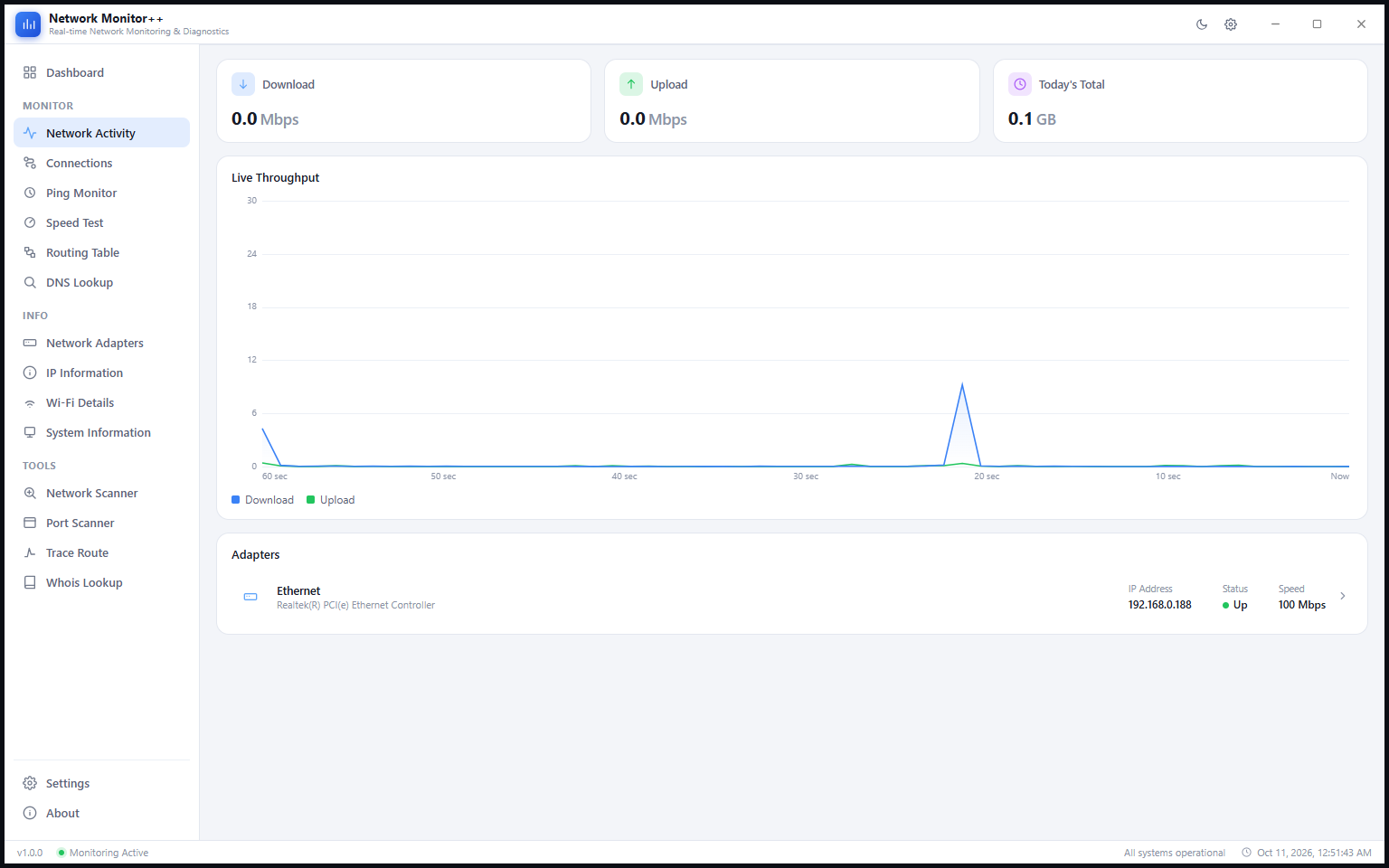Viewport: 1389px width, 868px height.
Task: Toggle dark mode moon icon
Action: click(1202, 24)
